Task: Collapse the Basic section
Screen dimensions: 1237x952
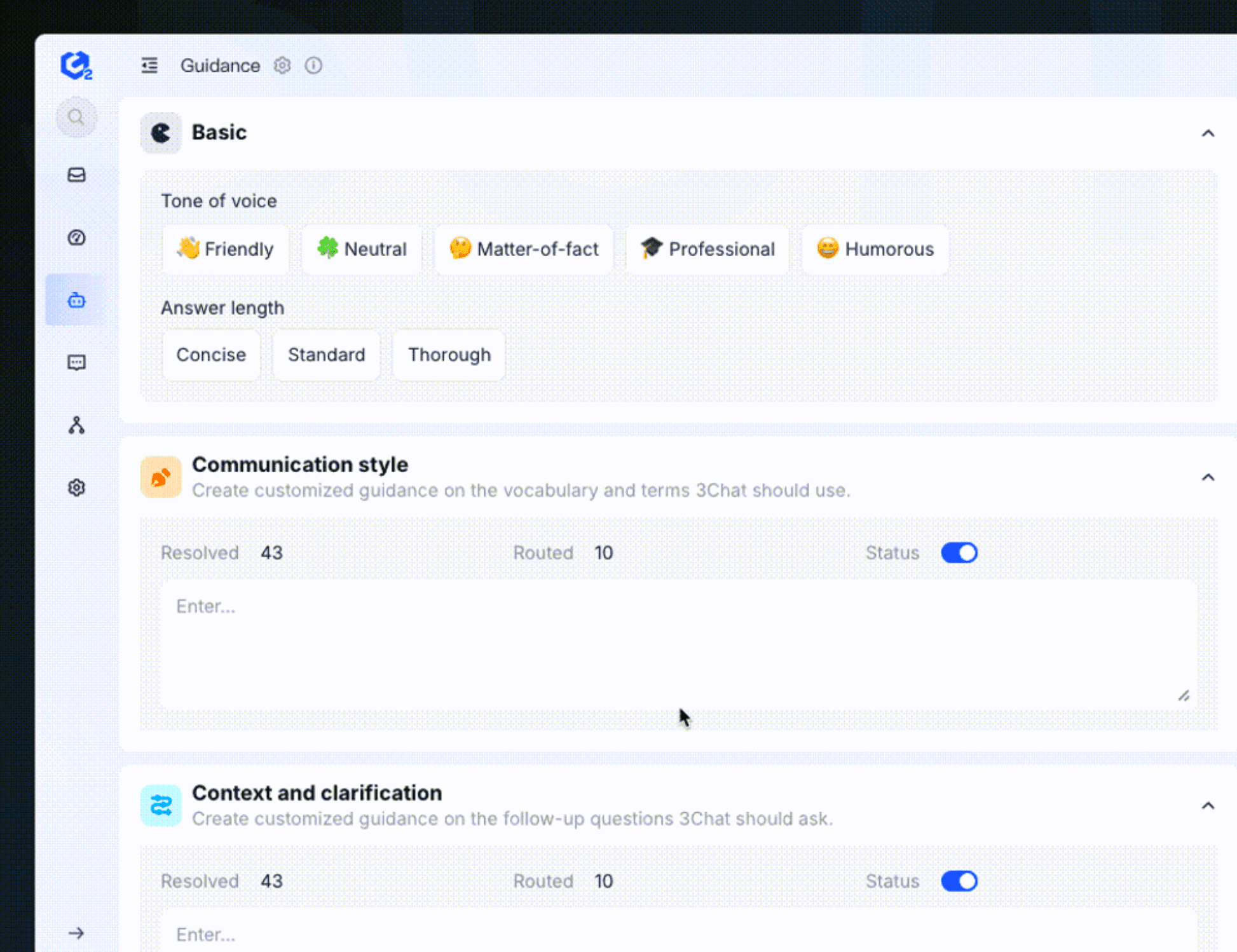Action: [1208, 133]
